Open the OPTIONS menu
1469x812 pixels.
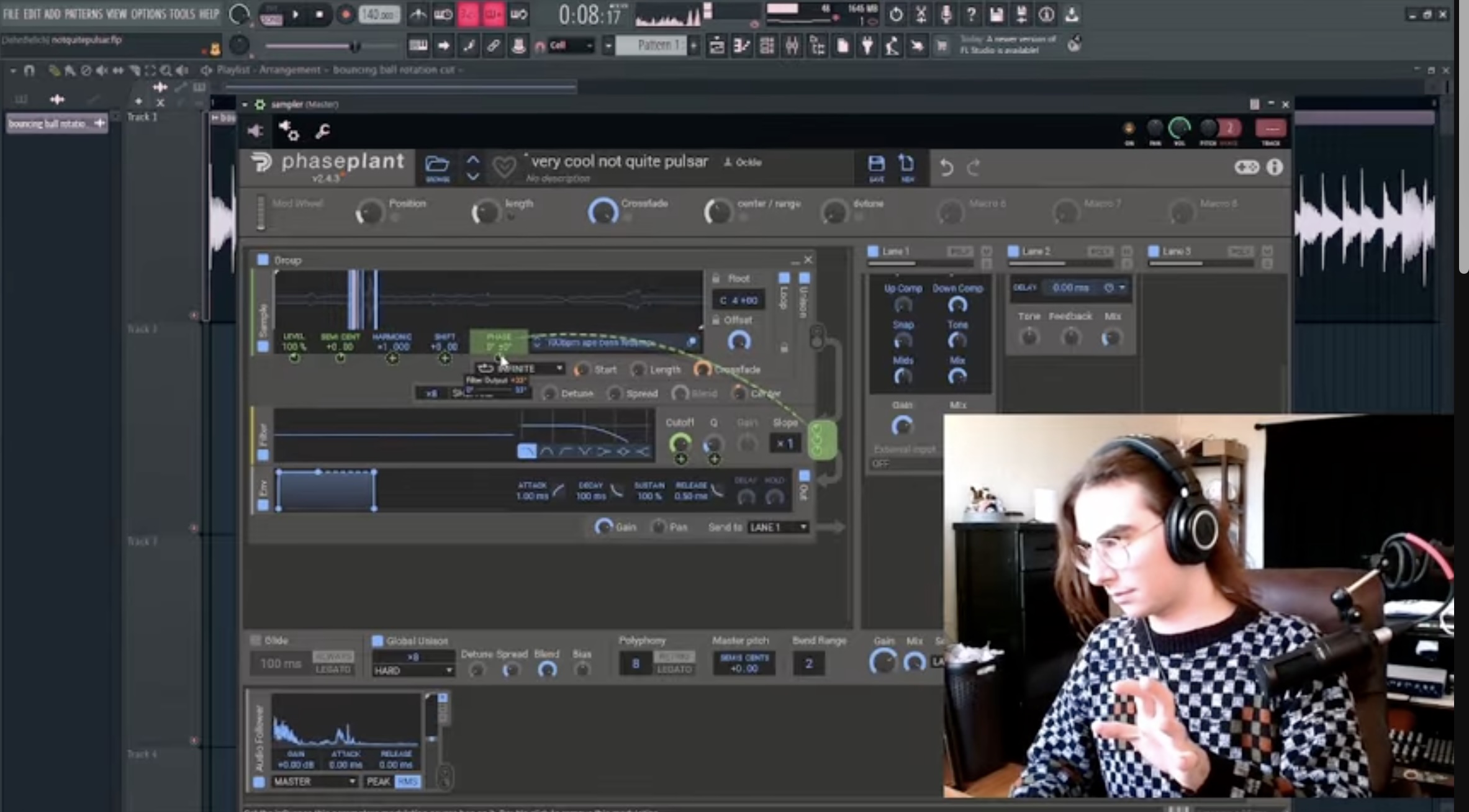click(148, 14)
